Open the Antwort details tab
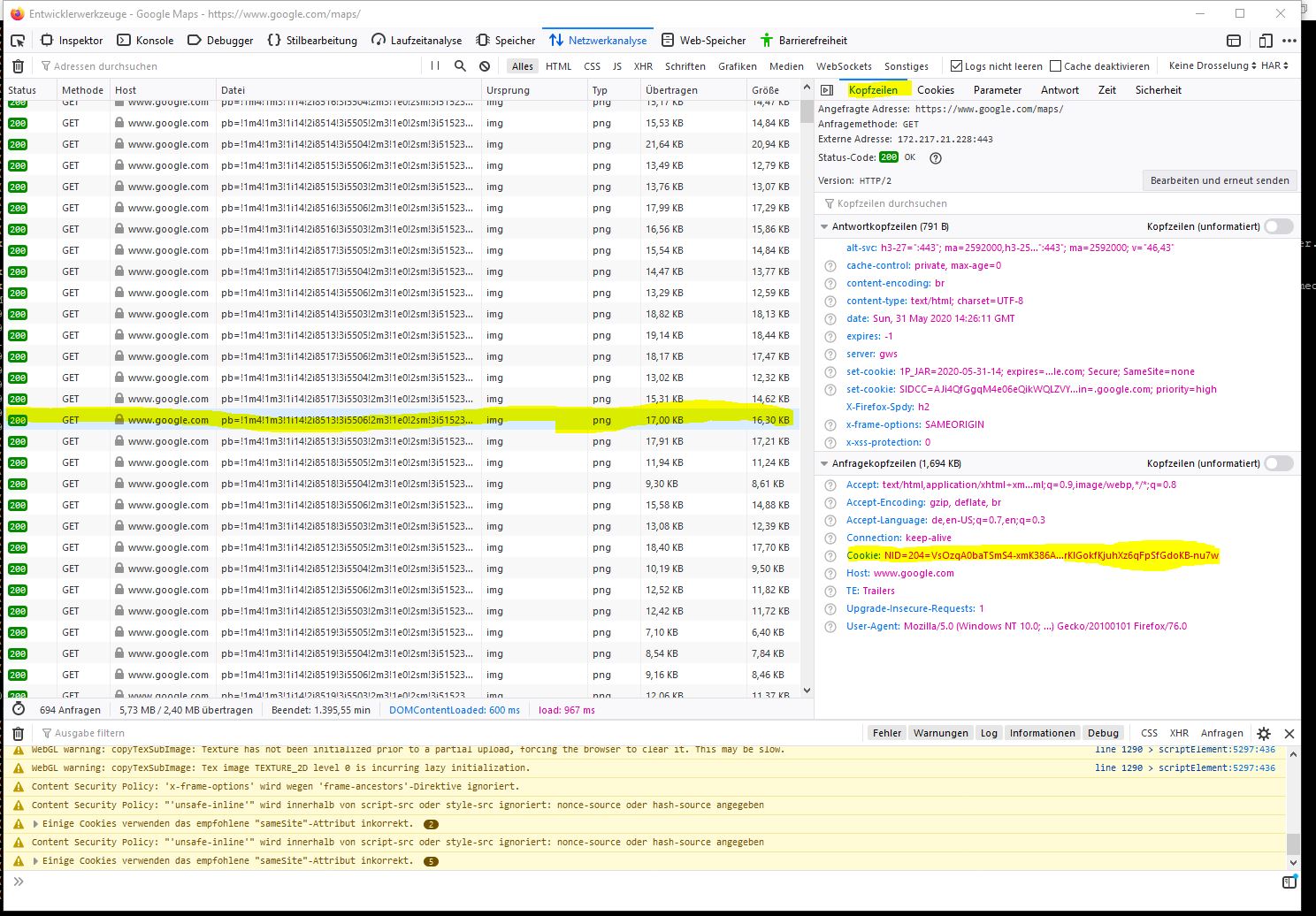Viewport: 1316px width, 916px height. [x=1060, y=90]
